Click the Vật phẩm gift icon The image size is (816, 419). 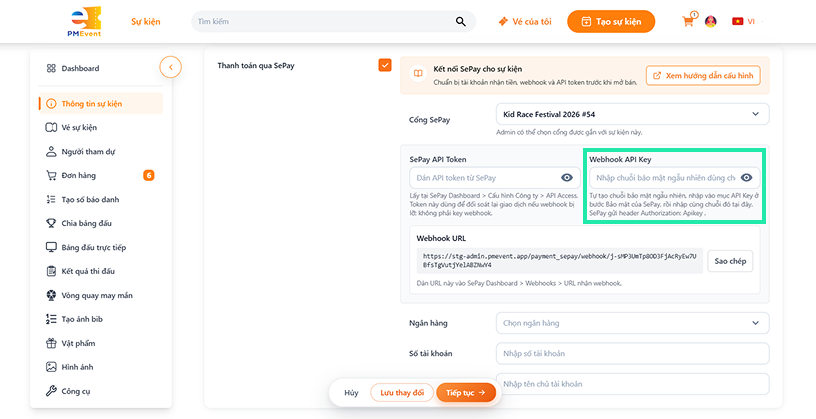click(x=51, y=343)
